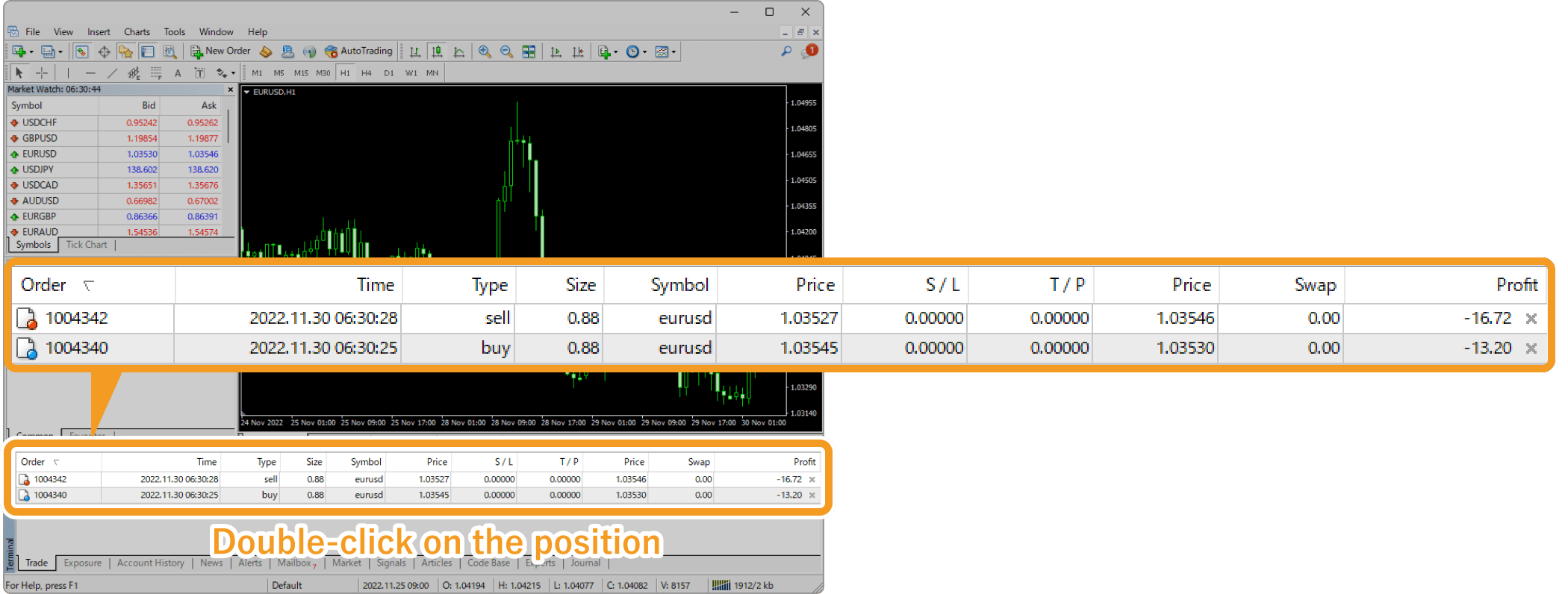Select the text label T tool
The width and height of the screenshot is (1568, 594).
click(x=199, y=72)
